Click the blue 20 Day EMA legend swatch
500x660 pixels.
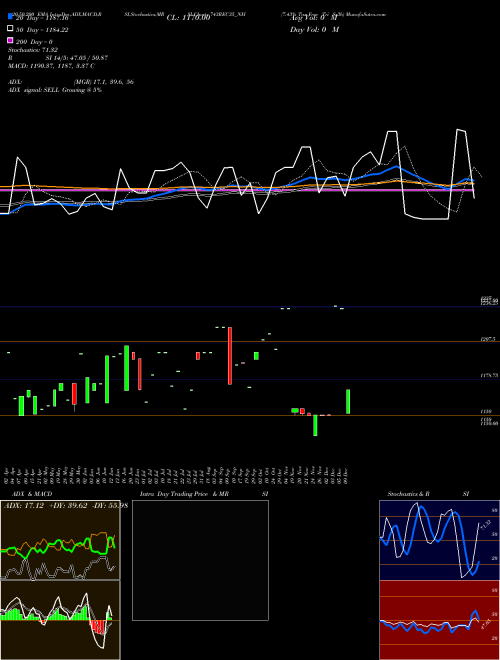pos(10,17)
